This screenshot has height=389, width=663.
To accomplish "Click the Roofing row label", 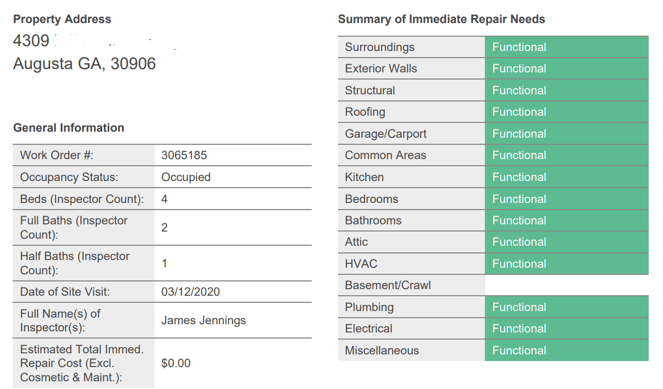I will coord(365,112).
